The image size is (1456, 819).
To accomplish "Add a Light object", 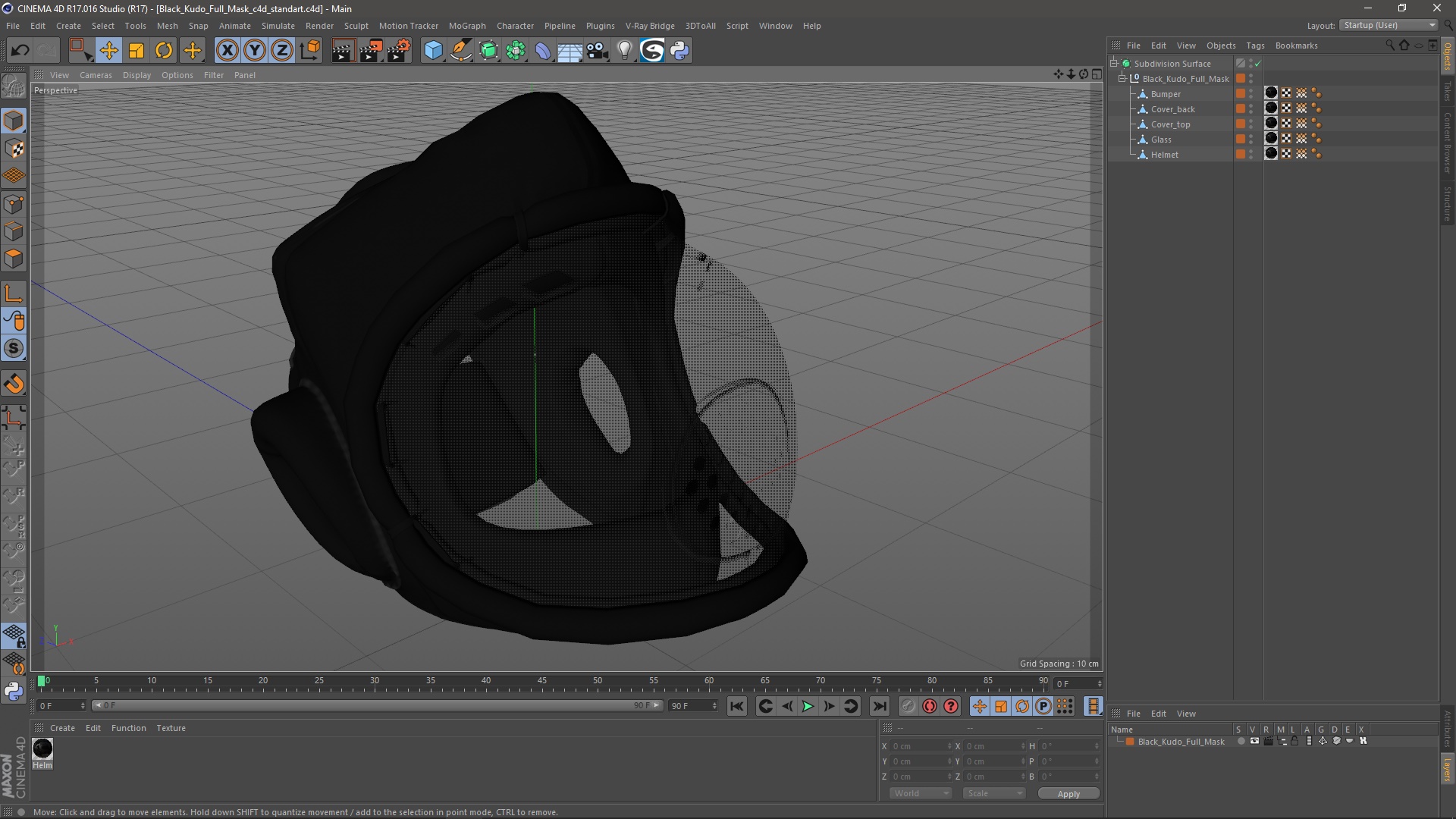I will click(625, 51).
